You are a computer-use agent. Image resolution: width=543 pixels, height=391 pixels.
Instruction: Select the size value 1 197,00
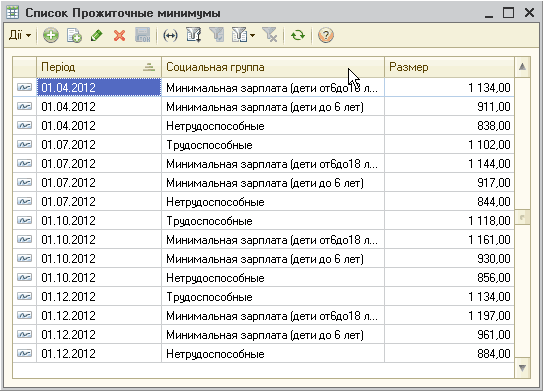click(489, 316)
